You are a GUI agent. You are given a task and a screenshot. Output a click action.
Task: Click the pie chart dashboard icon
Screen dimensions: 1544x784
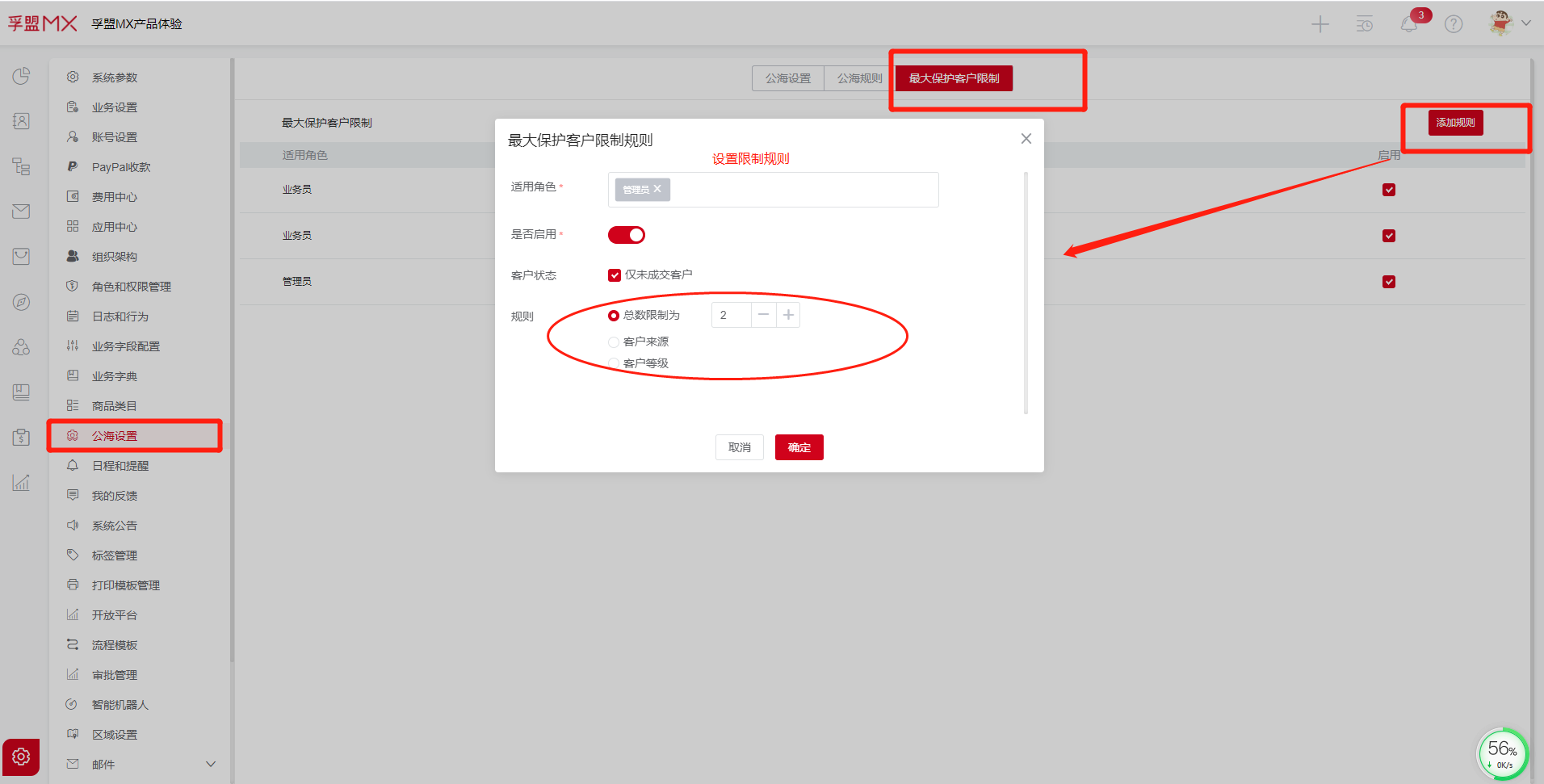[x=21, y=76]
